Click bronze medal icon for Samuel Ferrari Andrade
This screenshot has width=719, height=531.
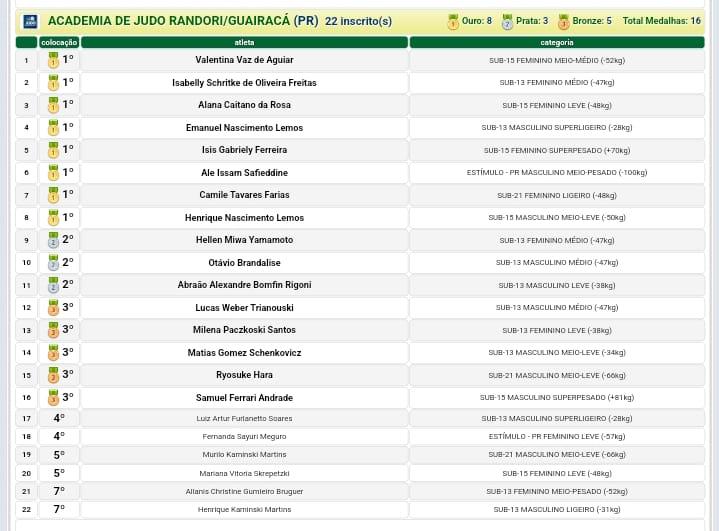[x=54, y=397]
